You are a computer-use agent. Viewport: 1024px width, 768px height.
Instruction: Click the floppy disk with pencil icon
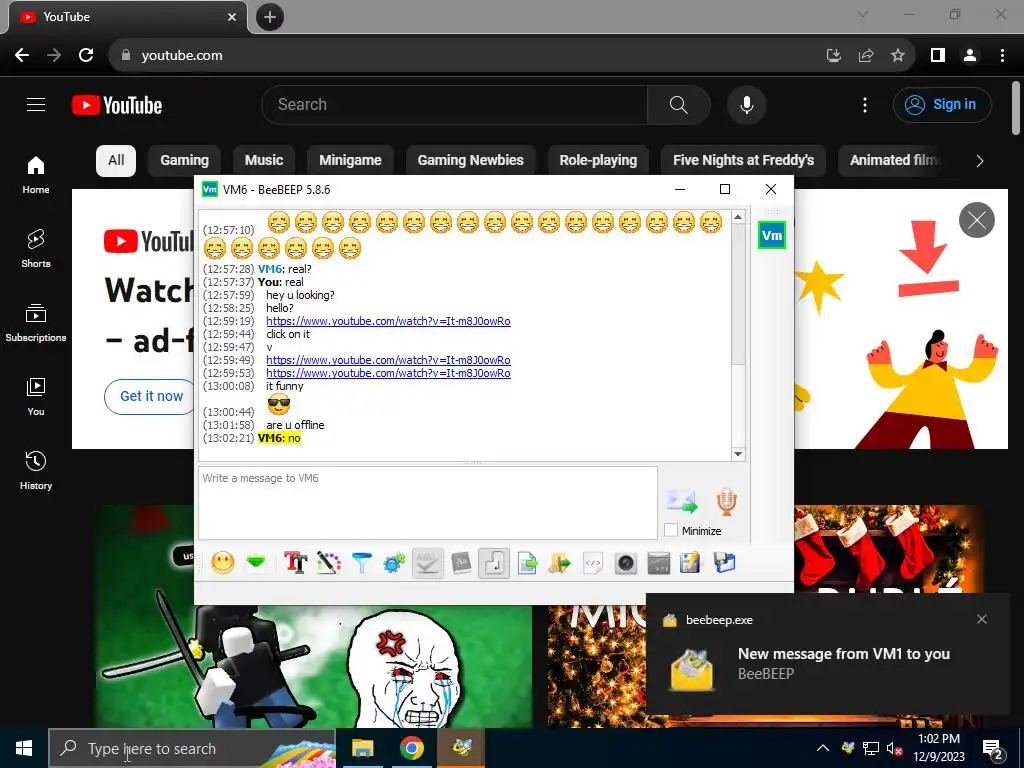coord(690,562)
